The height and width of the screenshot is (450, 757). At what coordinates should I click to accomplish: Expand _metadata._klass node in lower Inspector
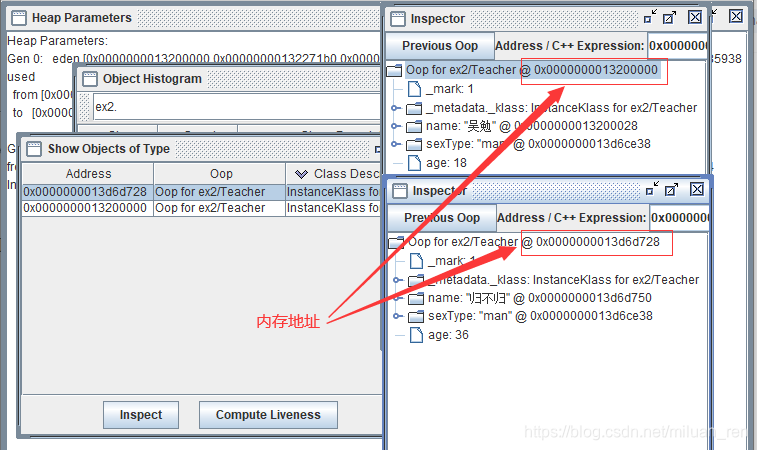(397, 280)
